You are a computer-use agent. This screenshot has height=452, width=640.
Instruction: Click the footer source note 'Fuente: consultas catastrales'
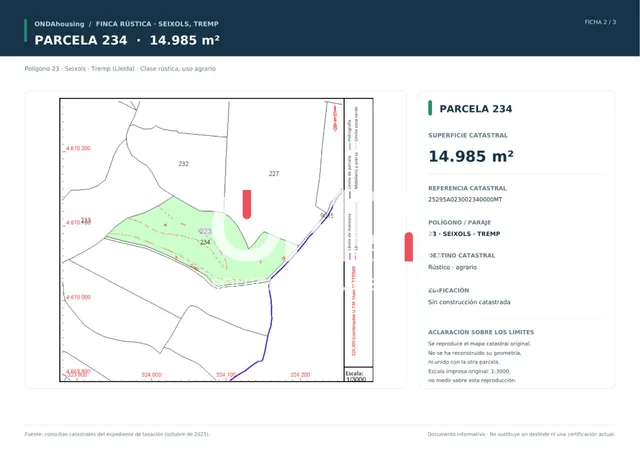(117, 434)
